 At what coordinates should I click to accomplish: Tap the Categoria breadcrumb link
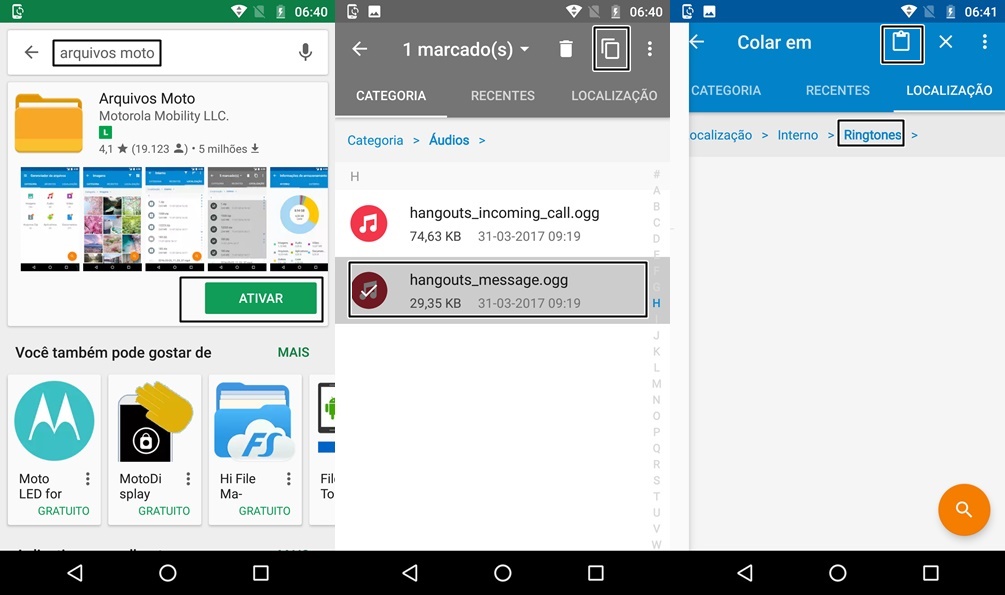375,140
